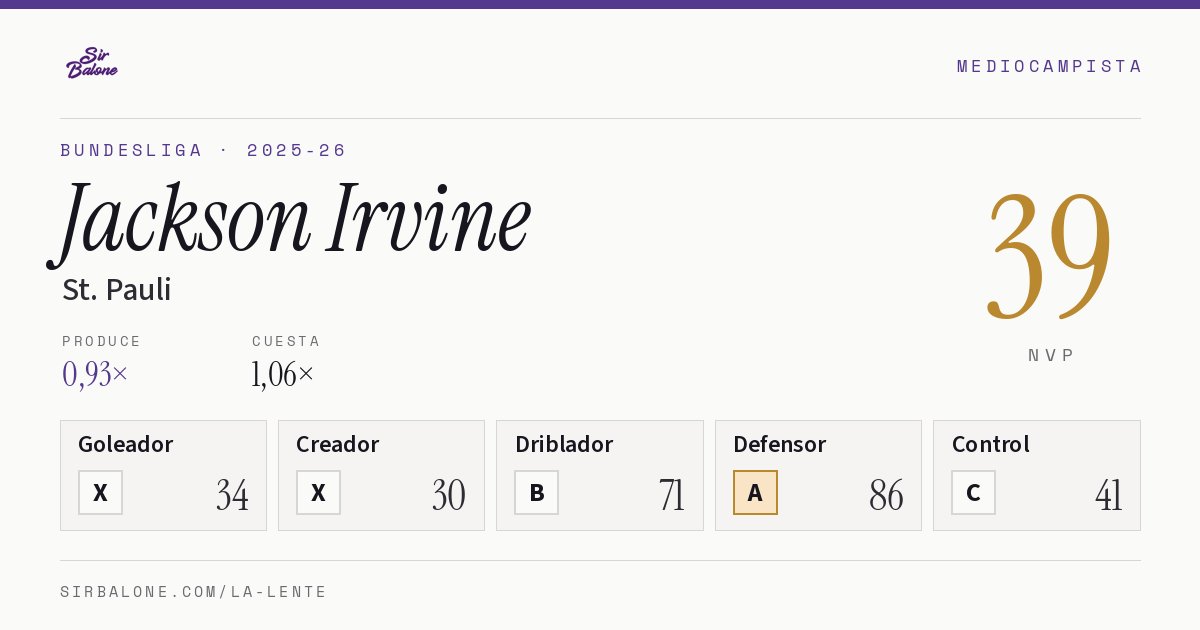Select the Goleador score 34

coord(232,495)
